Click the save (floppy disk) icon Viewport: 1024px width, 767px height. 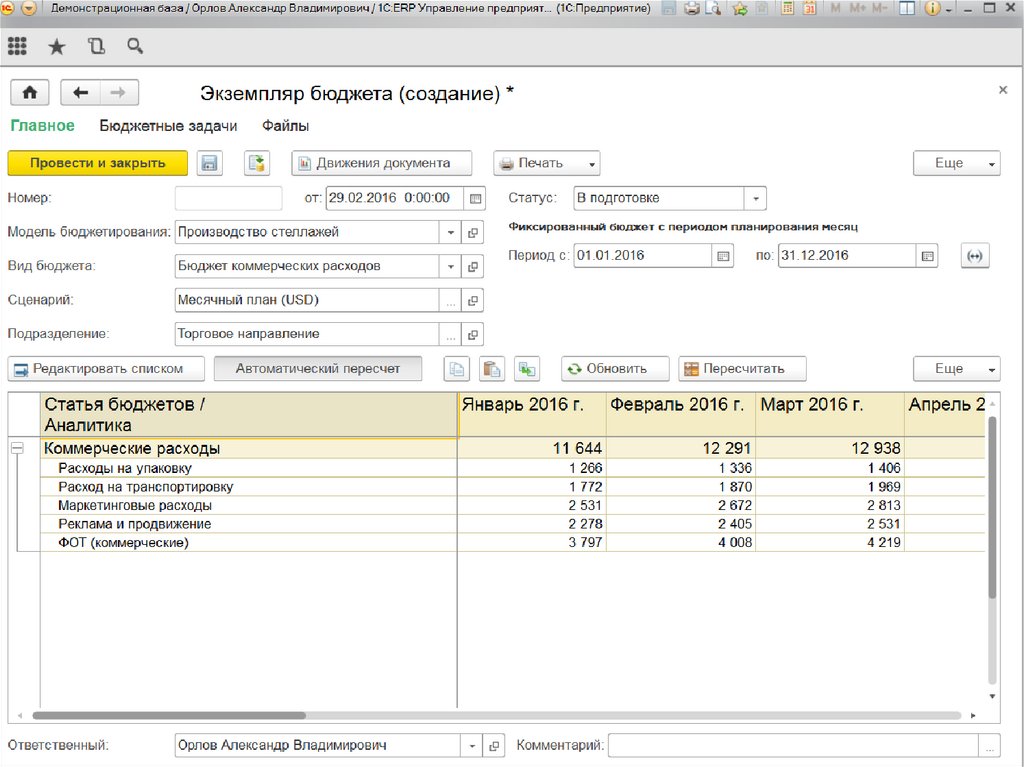(x=209, y=163)
